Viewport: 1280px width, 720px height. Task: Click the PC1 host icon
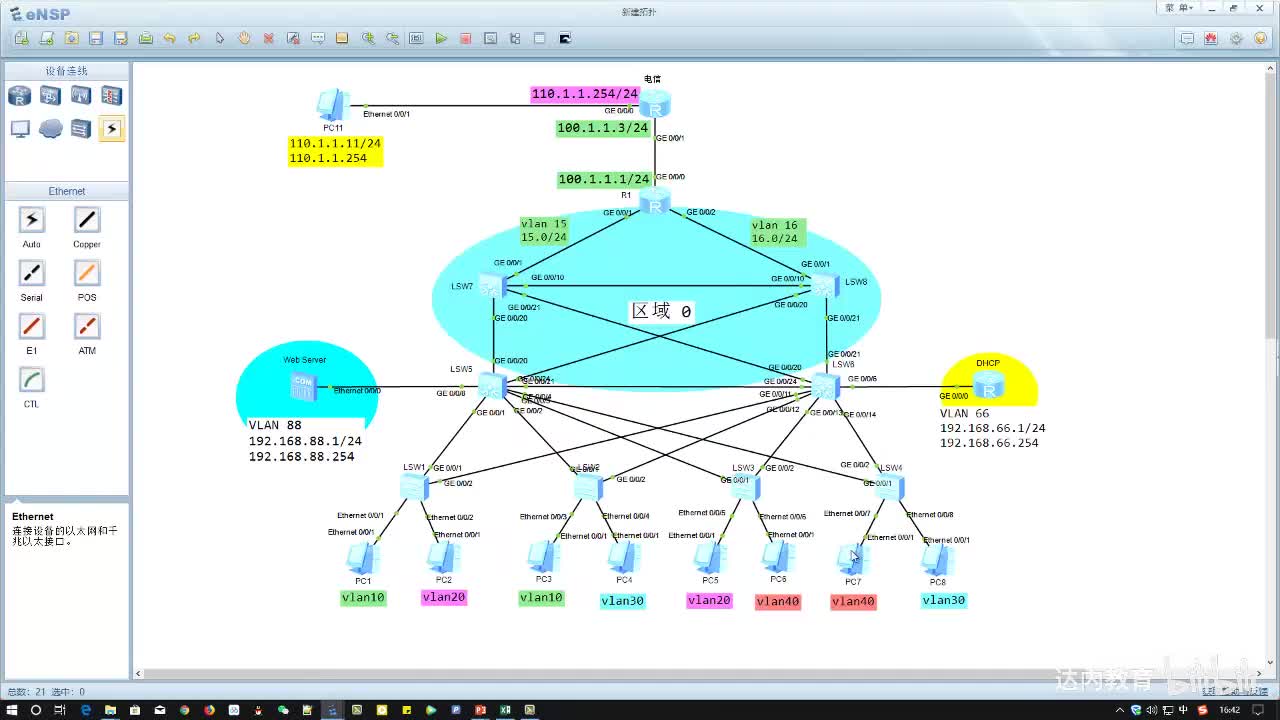[362, 559]
